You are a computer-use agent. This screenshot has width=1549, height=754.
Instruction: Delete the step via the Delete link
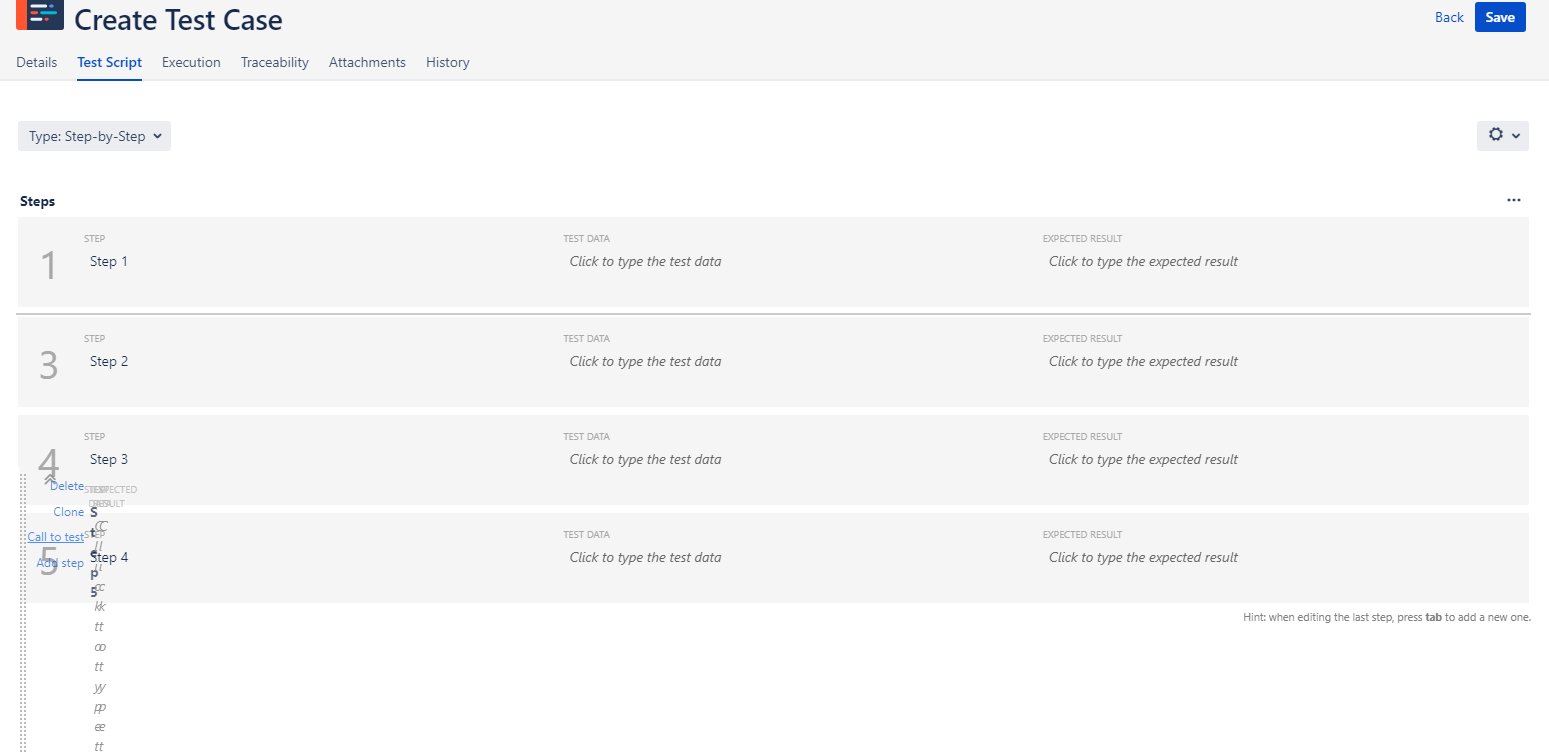(x=67, y=485)
